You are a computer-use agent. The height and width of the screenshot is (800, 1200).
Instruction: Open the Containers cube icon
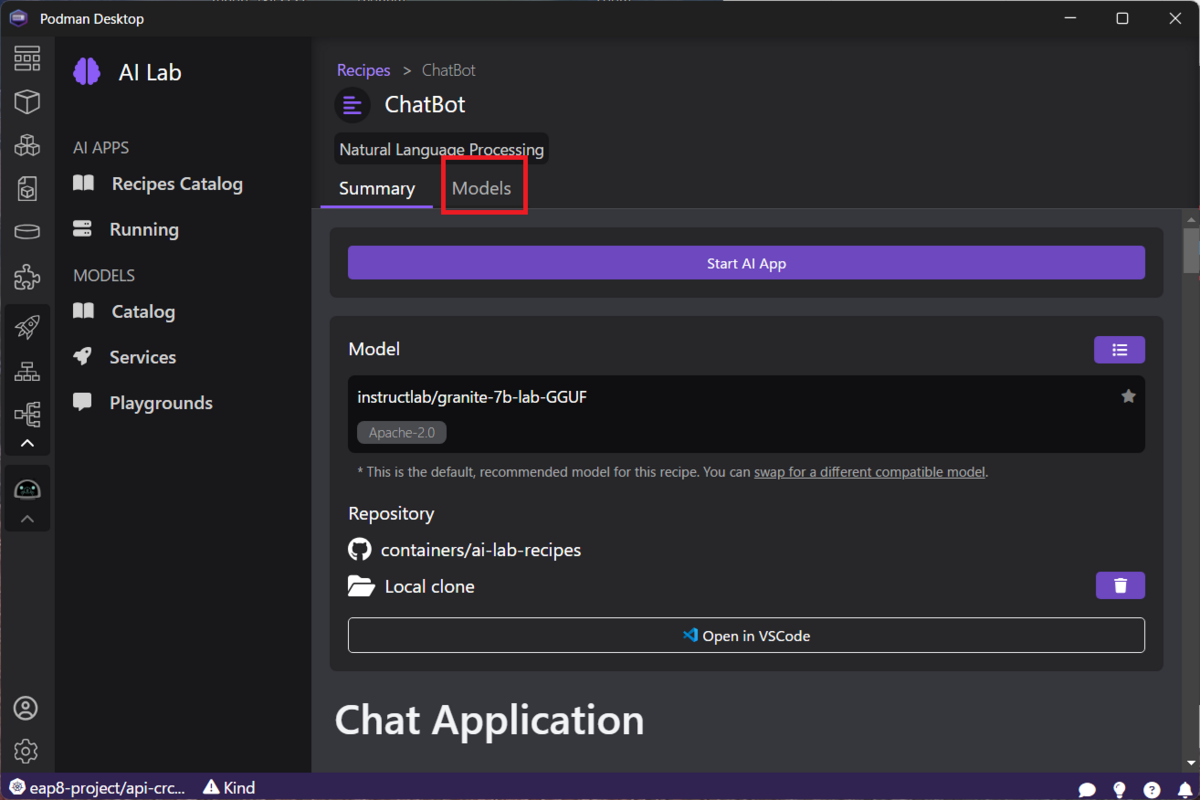pos(27,101)
